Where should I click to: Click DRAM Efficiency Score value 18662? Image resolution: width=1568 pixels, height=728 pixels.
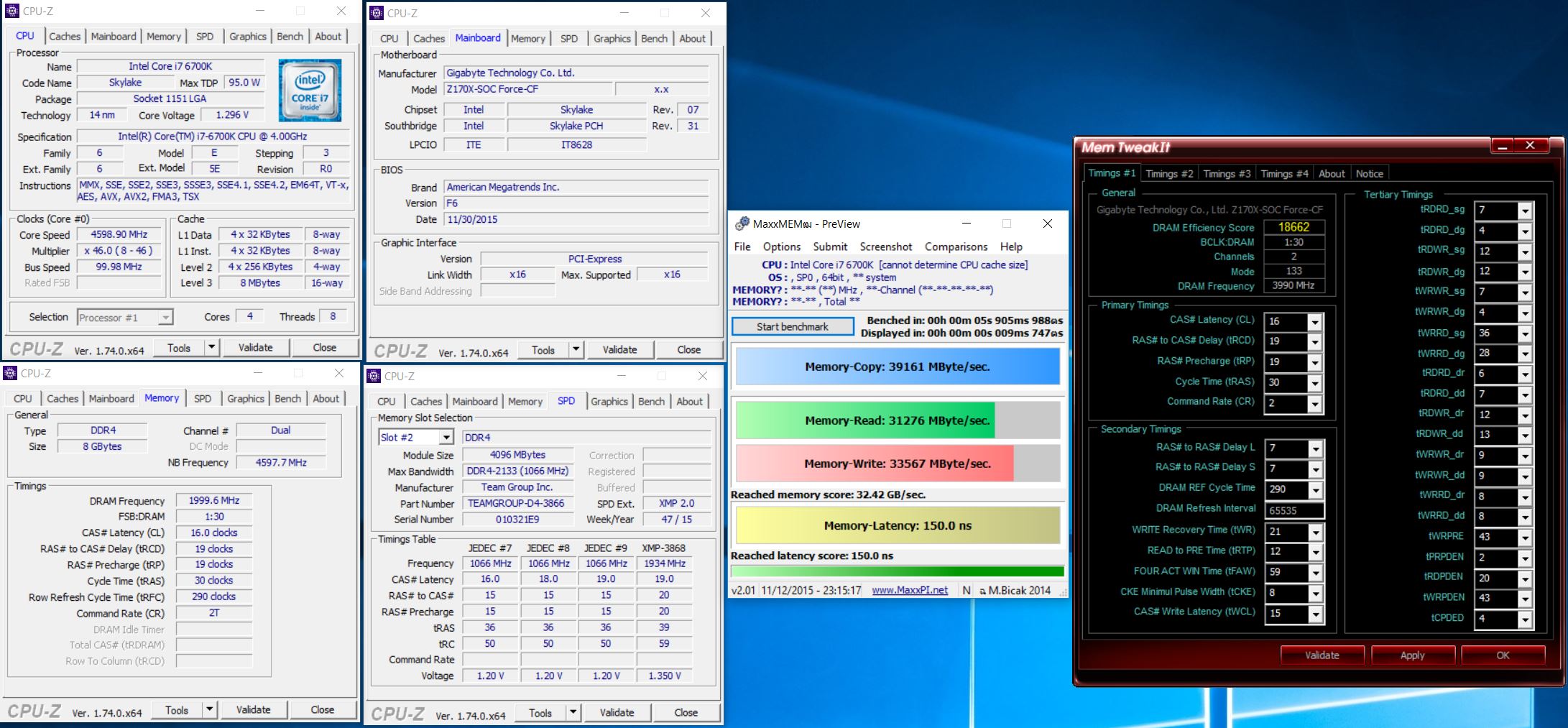click(x=1293, y=227)
